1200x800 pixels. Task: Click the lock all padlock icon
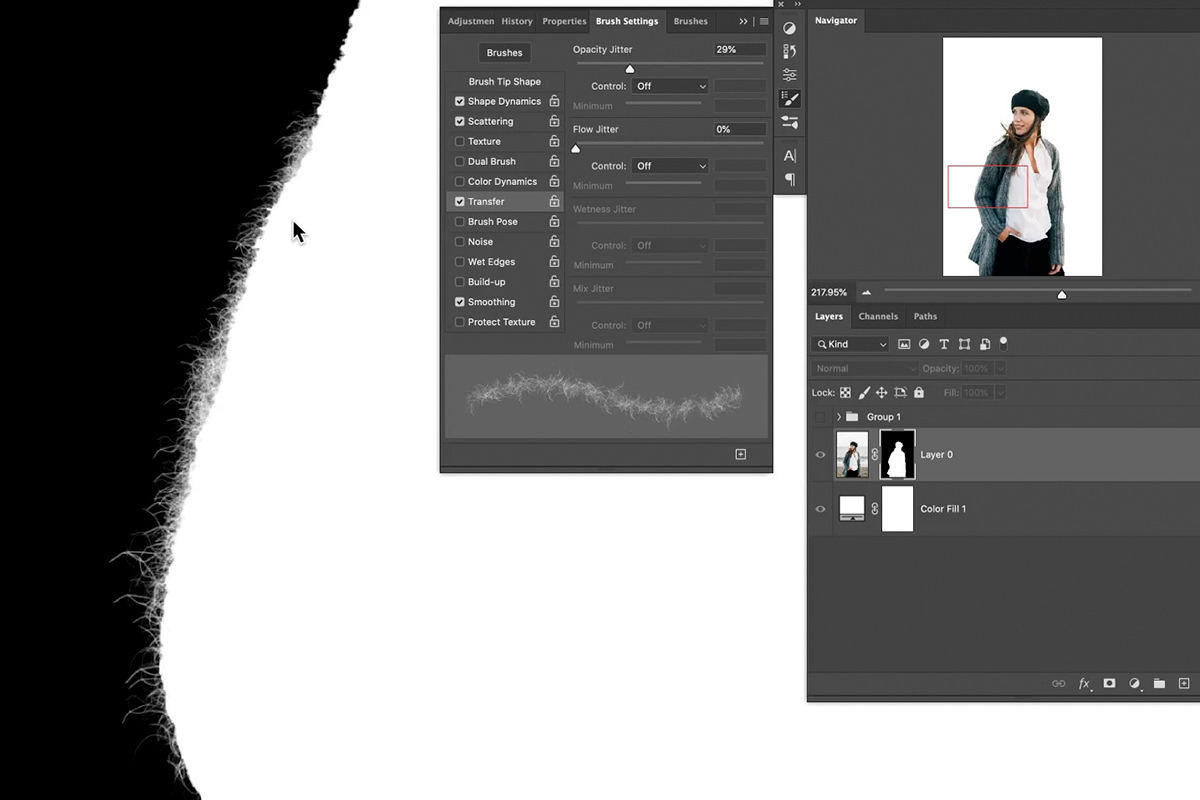coord(919,393)
